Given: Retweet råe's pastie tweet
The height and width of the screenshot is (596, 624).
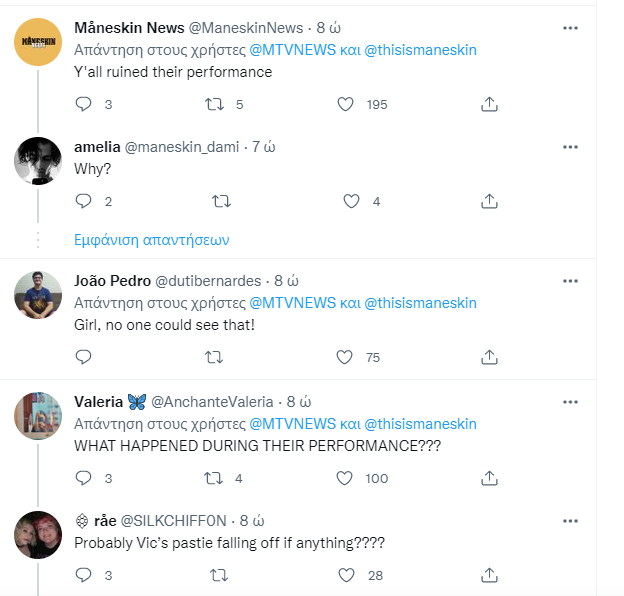Looking at the screenshot, I should click(x=219, y=575).
